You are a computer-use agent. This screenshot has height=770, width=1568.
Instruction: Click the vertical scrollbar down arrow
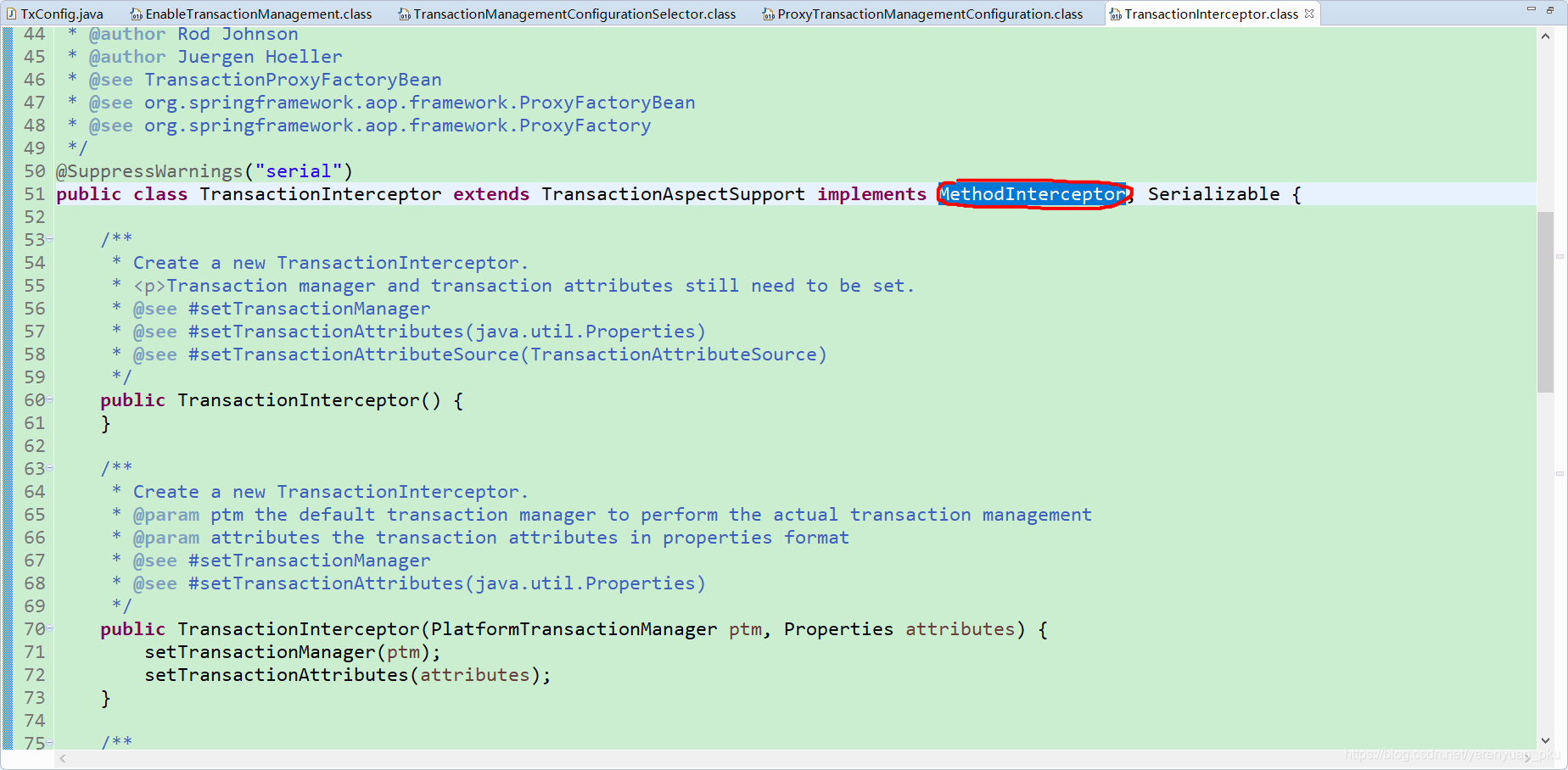(1545, 740)
